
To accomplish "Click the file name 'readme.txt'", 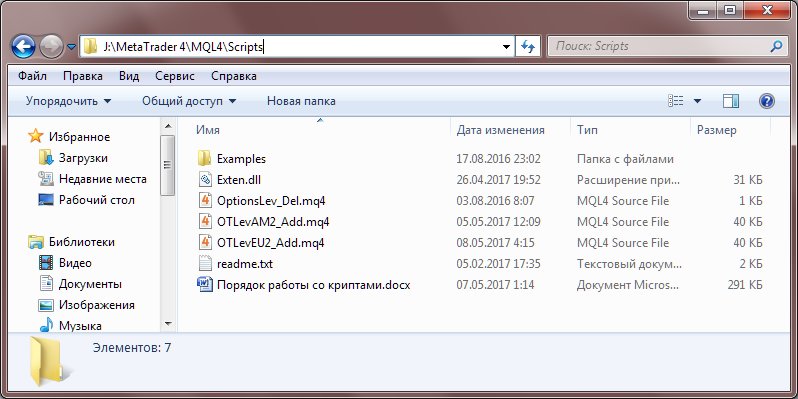I will [245, 264].
